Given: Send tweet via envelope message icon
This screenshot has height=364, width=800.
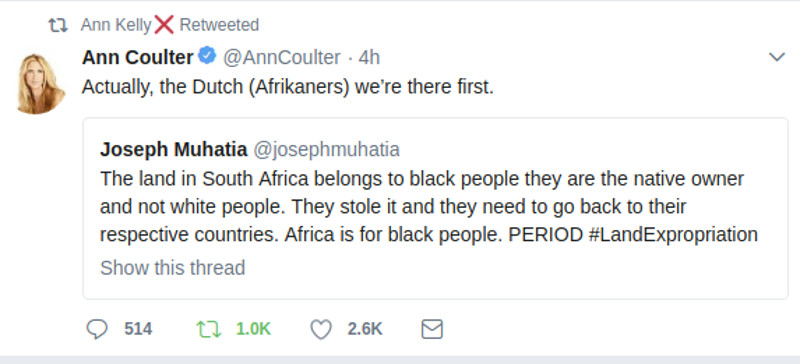Looking at the screenshot, I should coord(432,329).
